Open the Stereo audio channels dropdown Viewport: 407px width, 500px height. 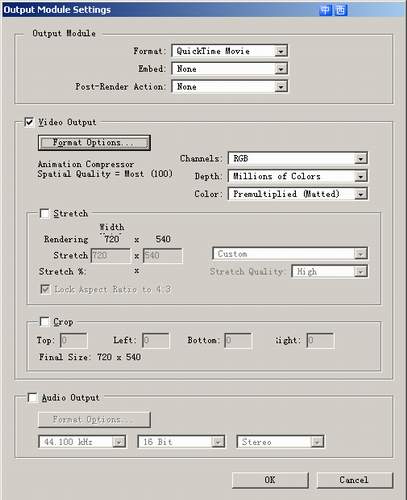point(280,441)
